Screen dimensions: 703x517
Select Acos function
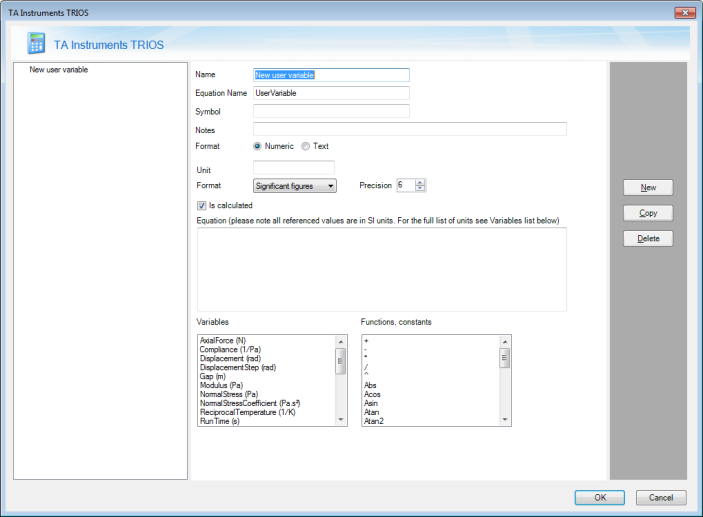coord(372,394)
